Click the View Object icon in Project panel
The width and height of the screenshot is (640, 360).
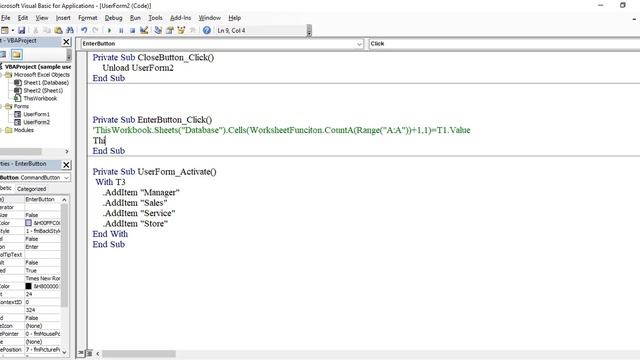click(x=3, y=54)
